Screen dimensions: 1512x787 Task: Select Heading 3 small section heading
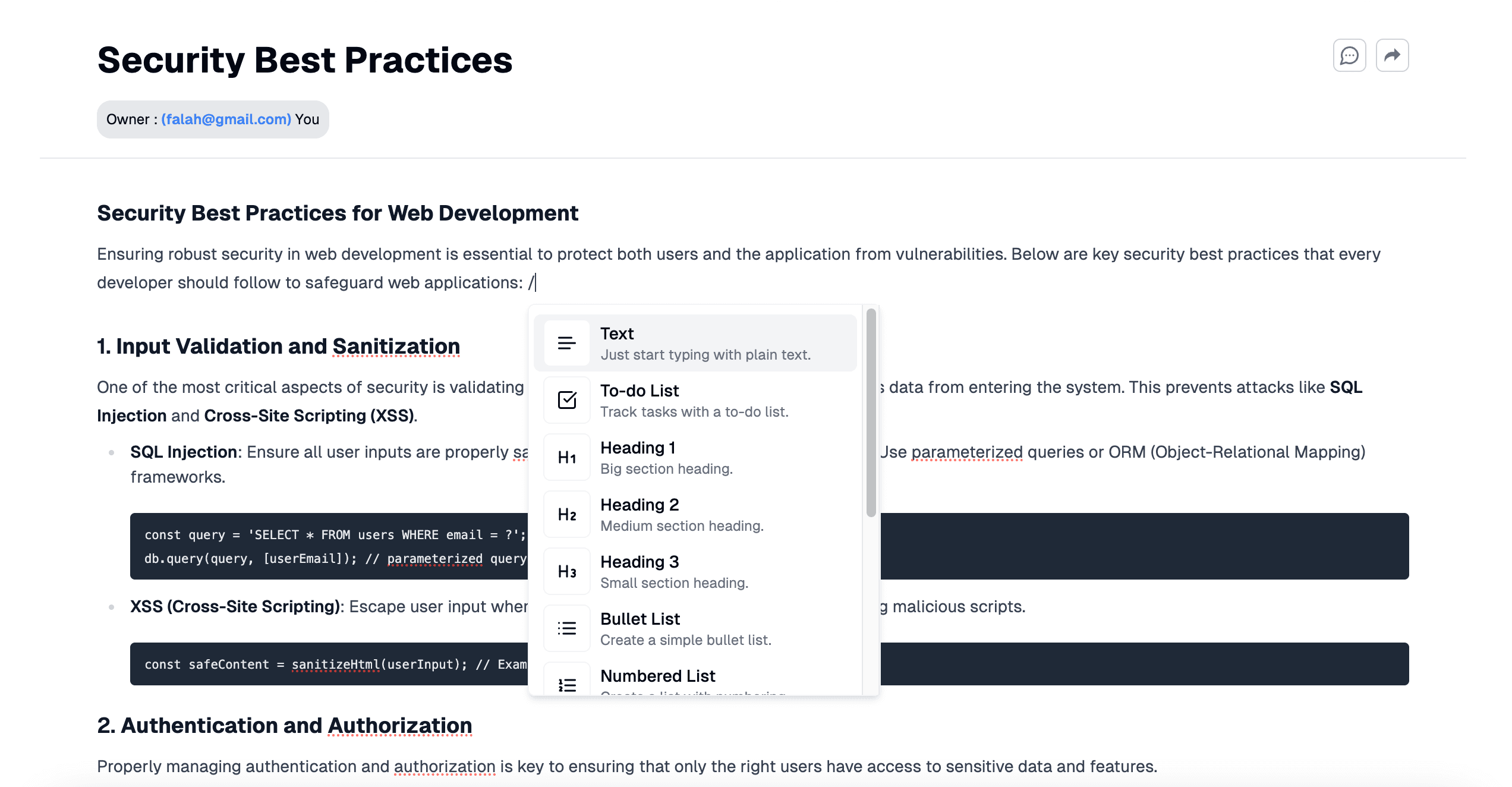pyautogui.click(x=673, y=571)
